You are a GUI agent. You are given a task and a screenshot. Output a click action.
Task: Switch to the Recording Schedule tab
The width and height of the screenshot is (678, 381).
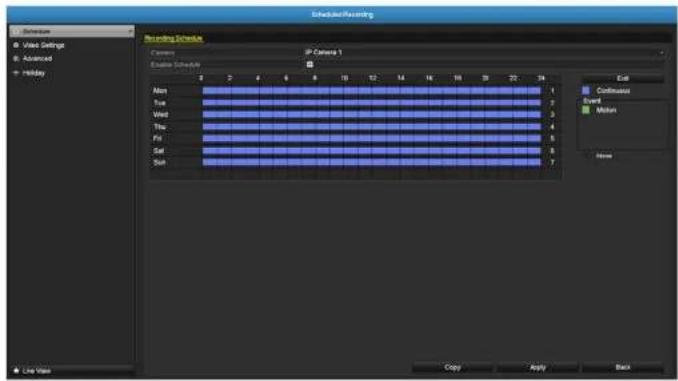click(173, 38)
